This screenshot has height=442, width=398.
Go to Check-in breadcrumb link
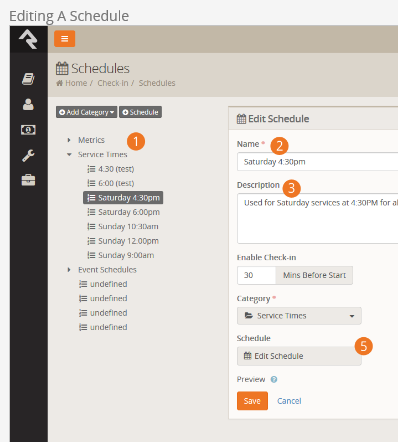(x=113, y=83)
